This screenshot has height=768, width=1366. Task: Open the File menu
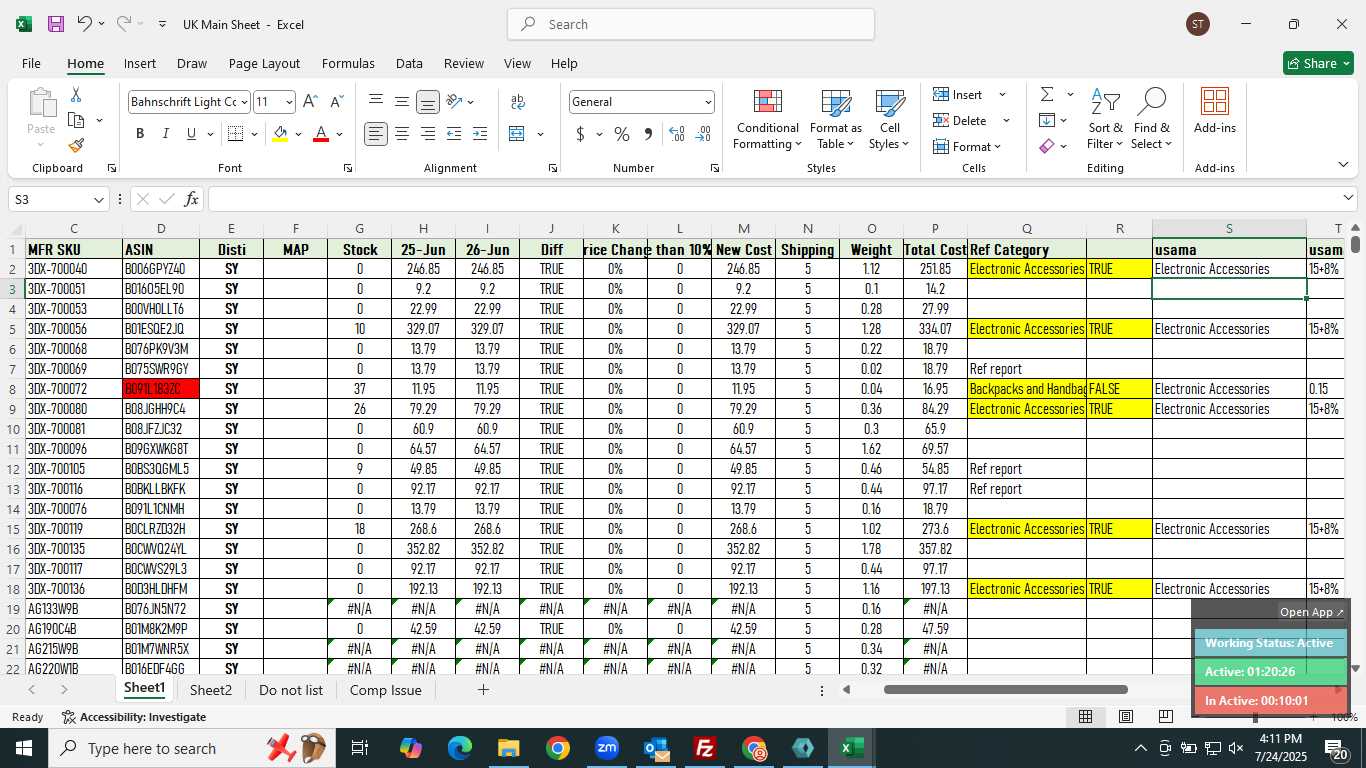pos(31,63)
